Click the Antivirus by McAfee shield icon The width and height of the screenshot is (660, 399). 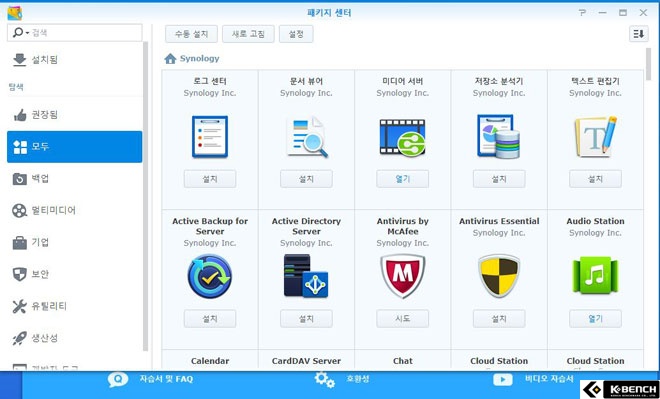click(402, 276)
